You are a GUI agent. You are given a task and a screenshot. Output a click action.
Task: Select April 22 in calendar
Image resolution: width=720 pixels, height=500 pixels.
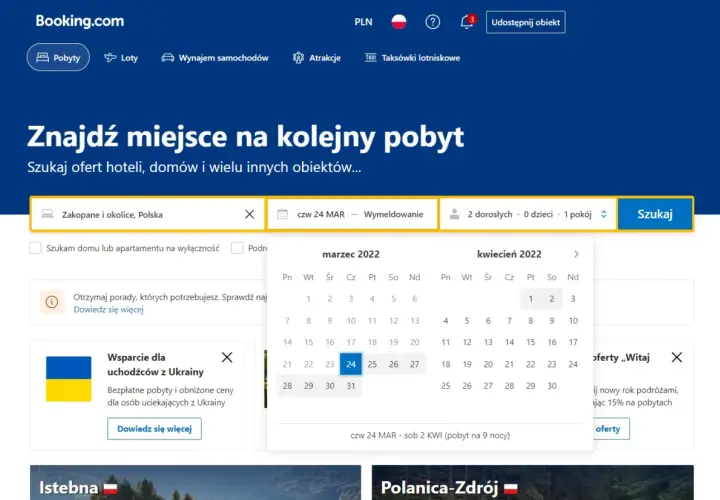(531, 364)
